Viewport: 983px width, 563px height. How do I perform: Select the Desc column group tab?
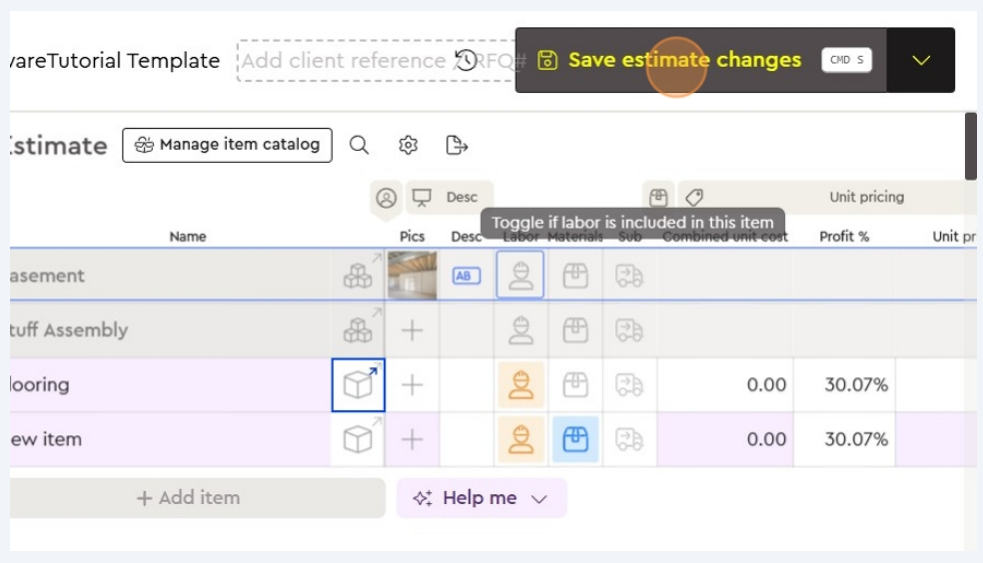coord(449,197)
